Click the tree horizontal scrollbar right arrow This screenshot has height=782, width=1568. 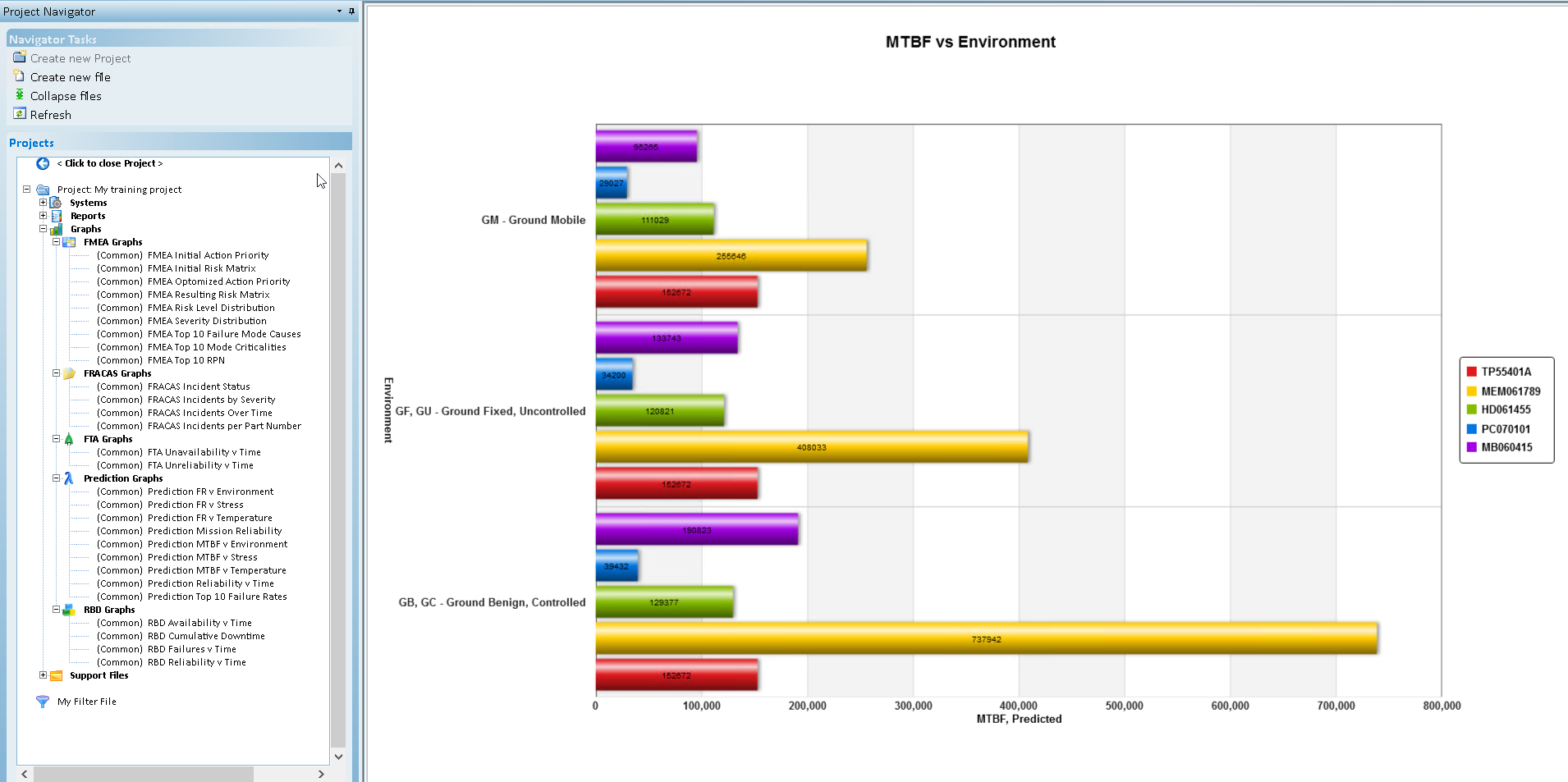point(321,774)
